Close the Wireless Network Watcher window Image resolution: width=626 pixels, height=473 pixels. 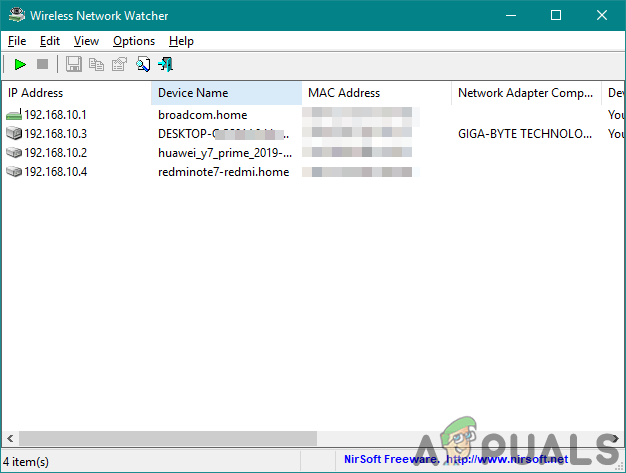pos(602,15)
